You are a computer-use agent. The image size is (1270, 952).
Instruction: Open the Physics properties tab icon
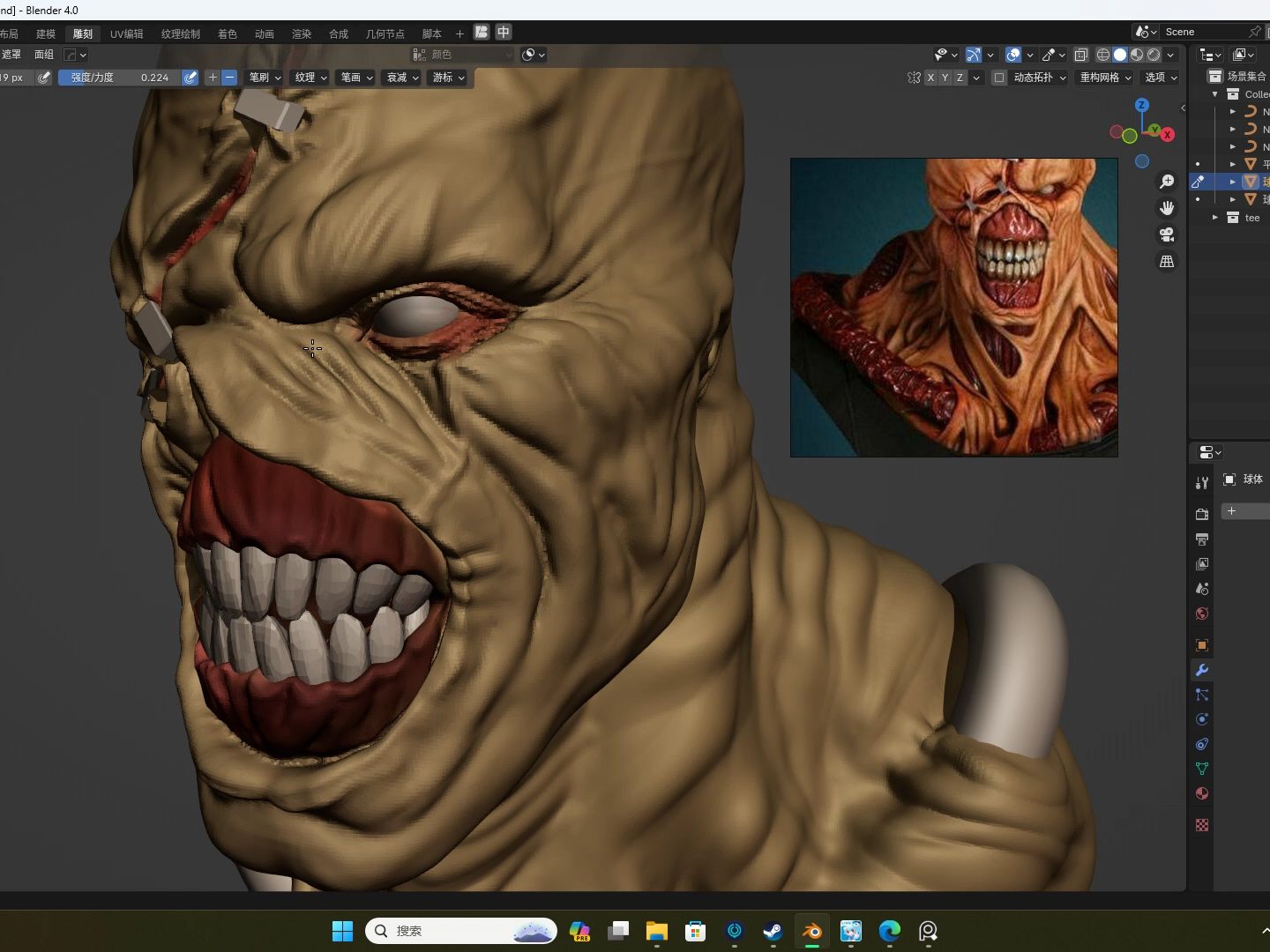pyautogui.click(x=1202, y=719)
